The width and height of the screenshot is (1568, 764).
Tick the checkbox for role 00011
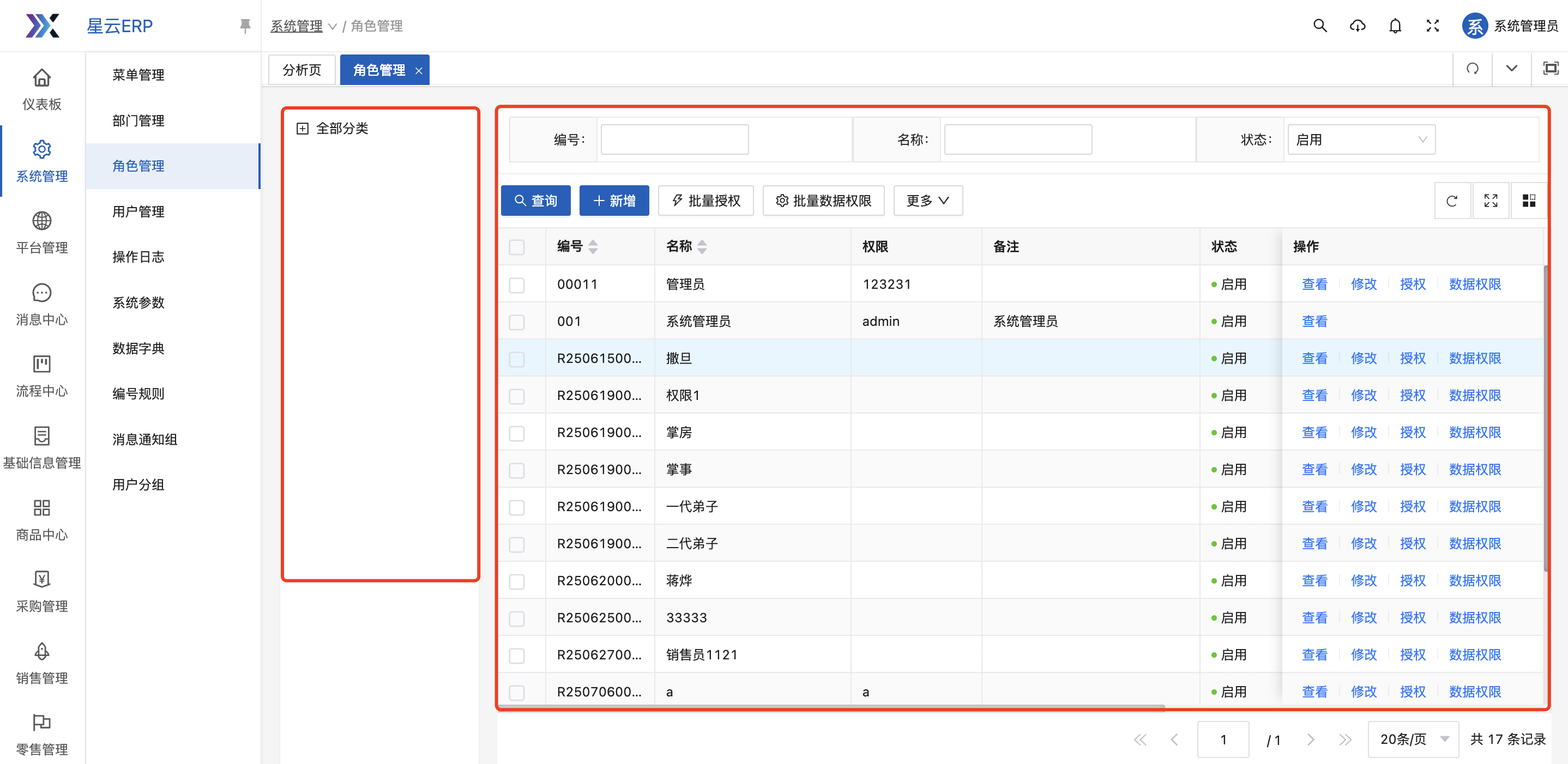(x=517, y=284)
